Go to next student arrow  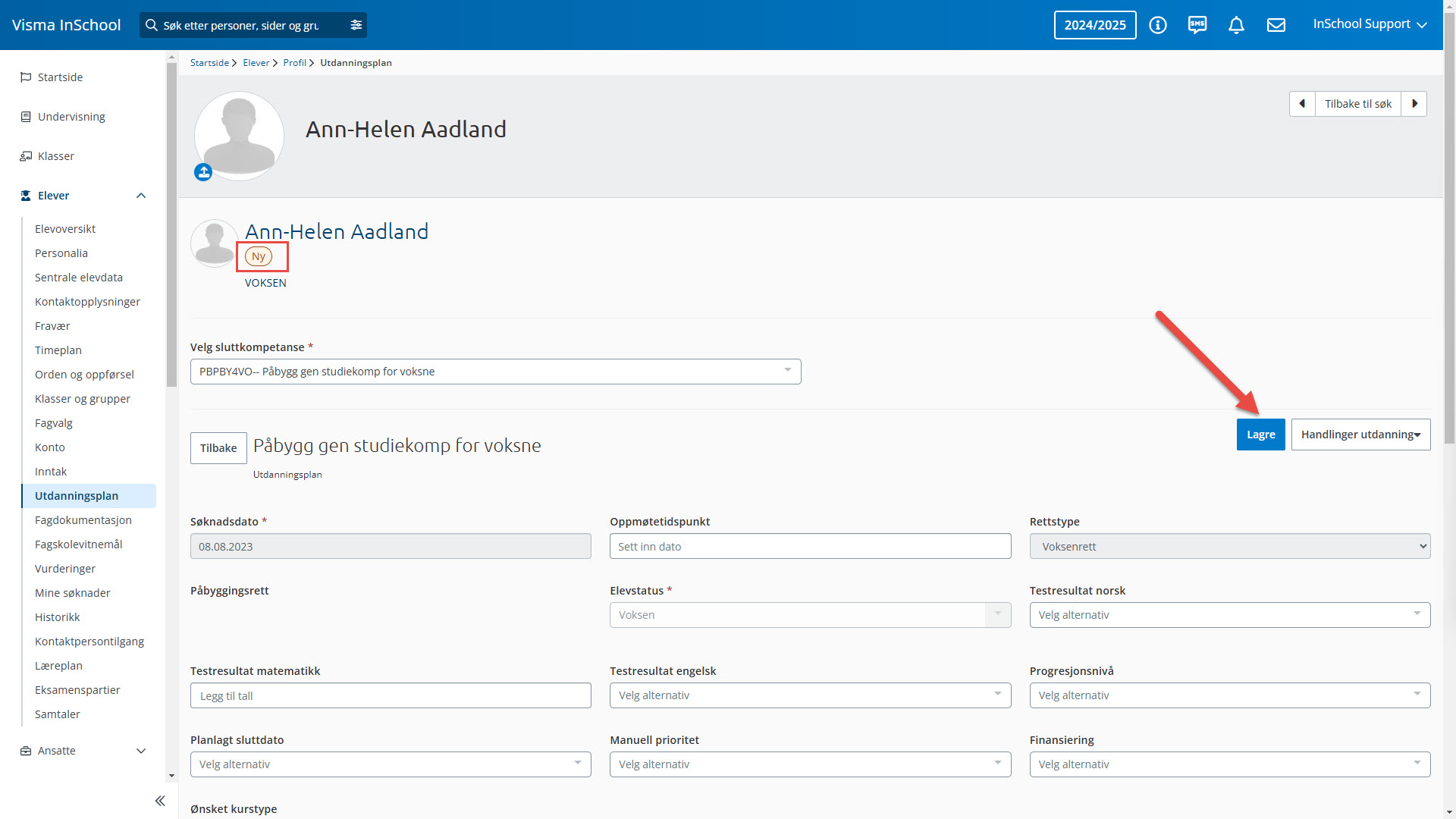point(1414,104)
